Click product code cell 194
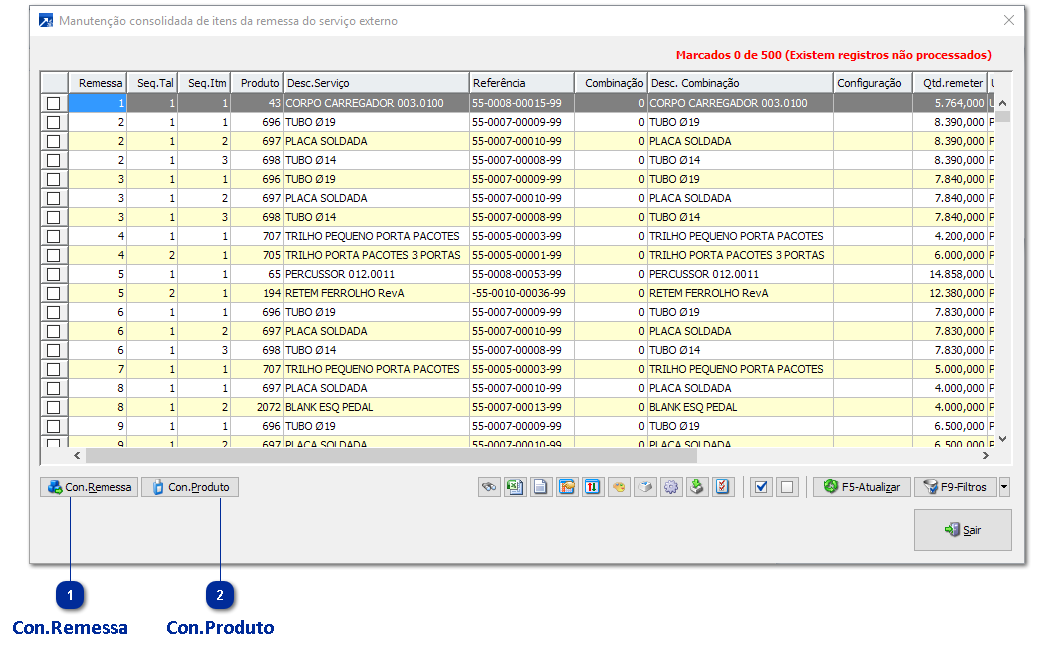Viewport: 1048px width, 656px height. click(x=257, y=293)
